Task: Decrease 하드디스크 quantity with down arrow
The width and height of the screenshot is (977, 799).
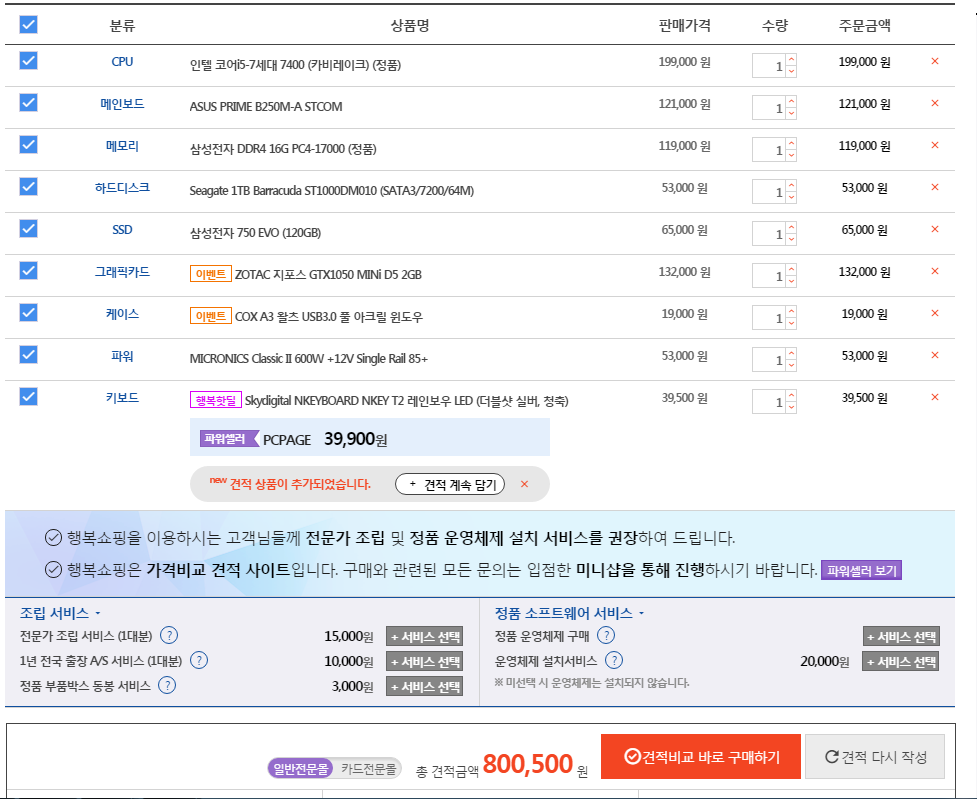Action: pos(791,198)
